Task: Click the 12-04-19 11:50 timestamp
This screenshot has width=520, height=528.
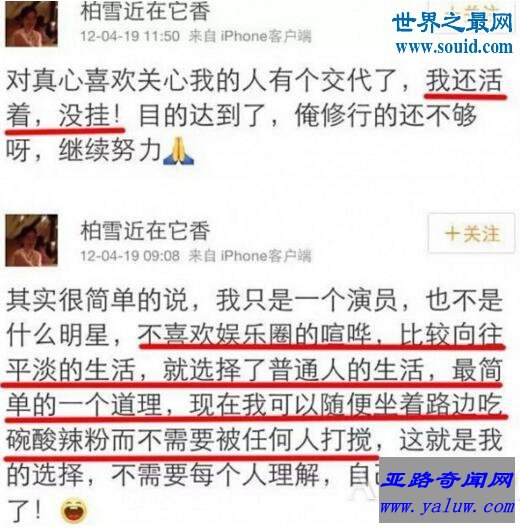Action: 130,36
